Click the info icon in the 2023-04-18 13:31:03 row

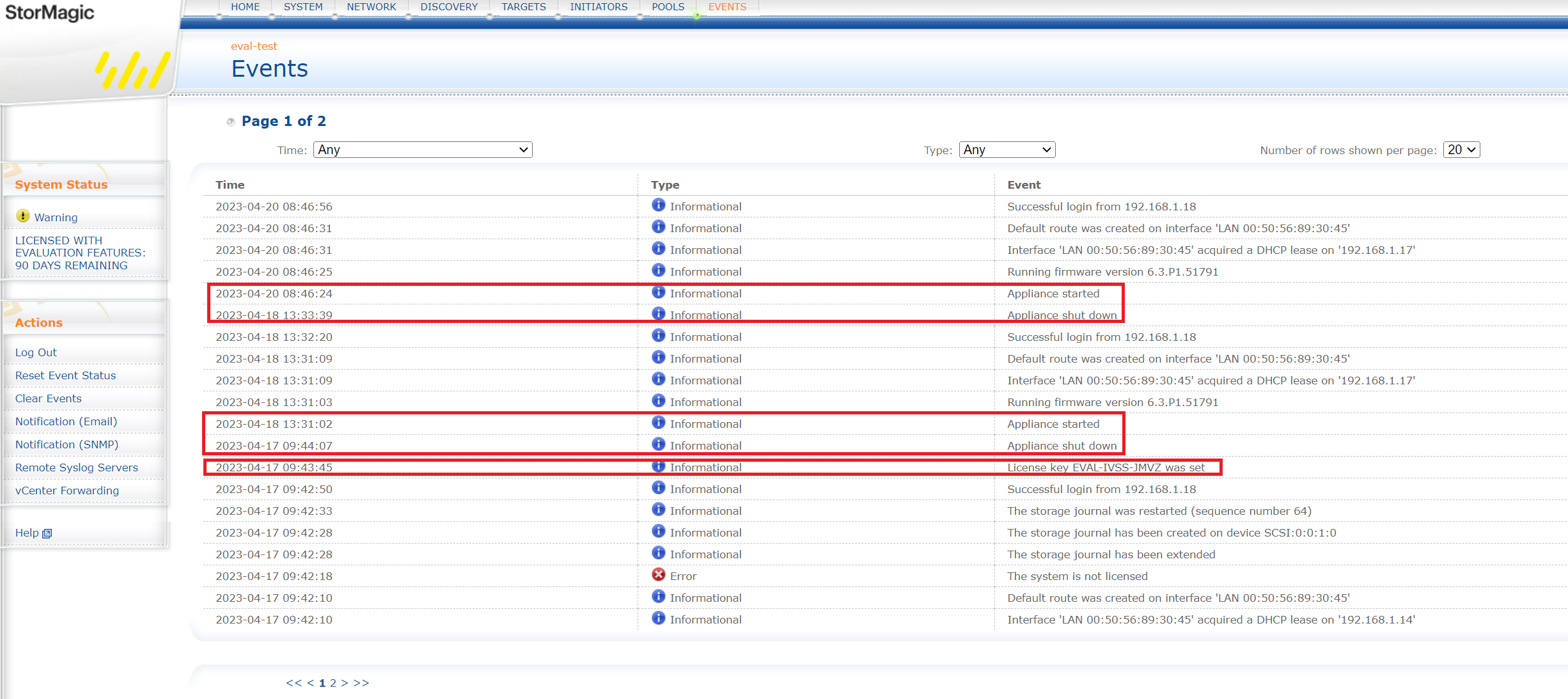tap(658, 400)
